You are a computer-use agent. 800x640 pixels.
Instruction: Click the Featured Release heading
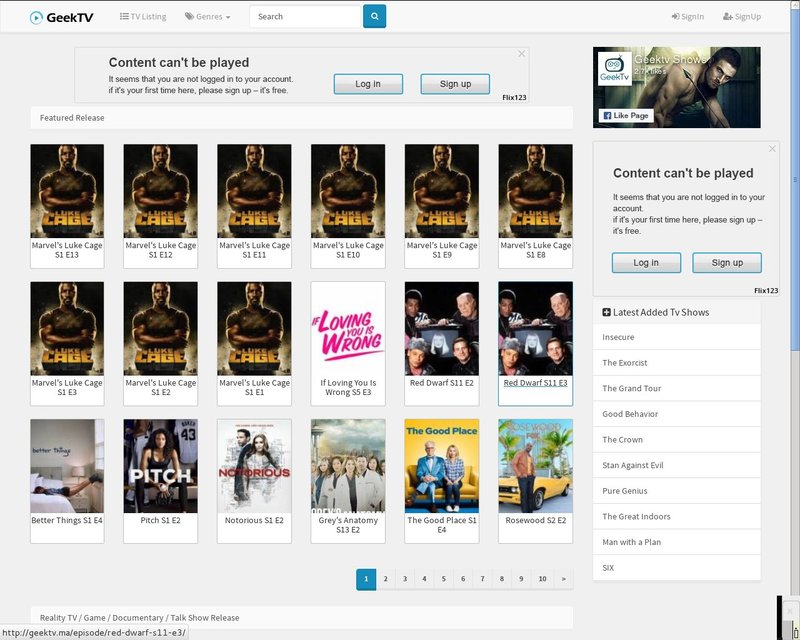pyautogui.click(x=72, y=118)
